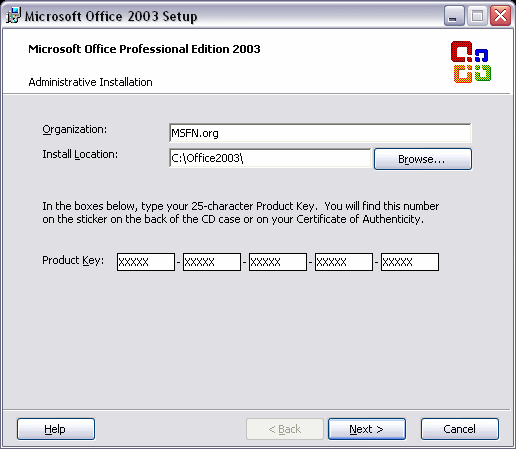The image size is (516, 449).
Task: Close the setup window with the X
Action: (x=501, y=16)
